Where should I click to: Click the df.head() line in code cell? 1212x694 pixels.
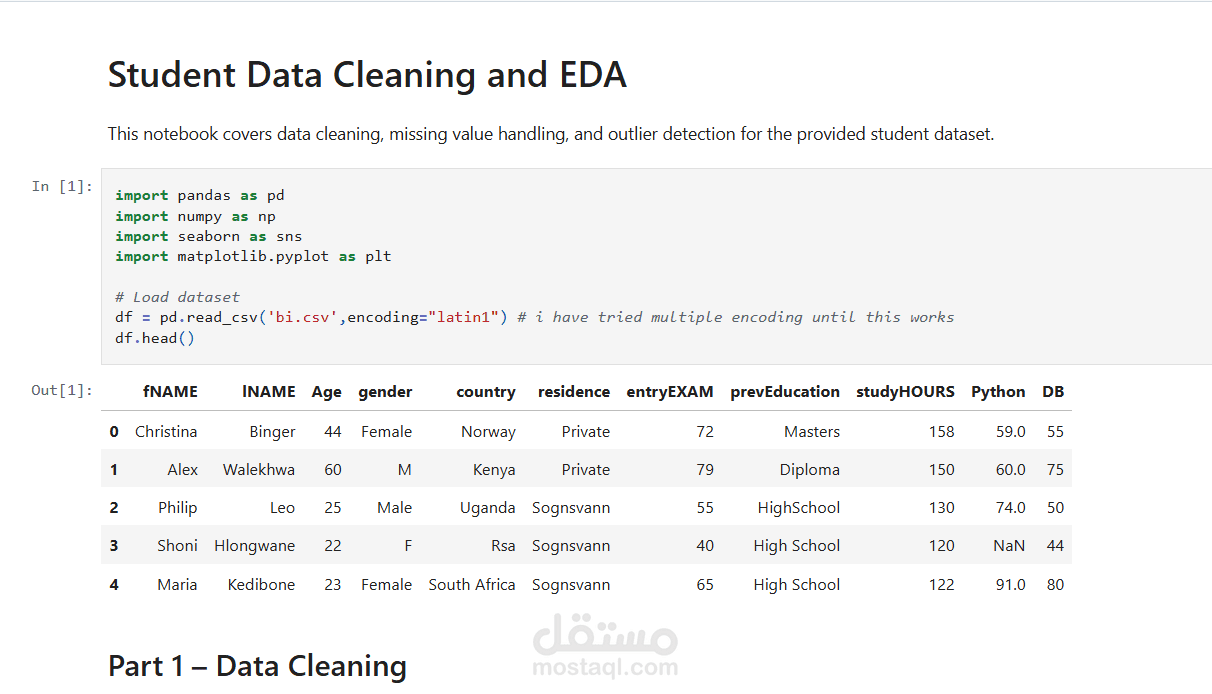point(155,338)
